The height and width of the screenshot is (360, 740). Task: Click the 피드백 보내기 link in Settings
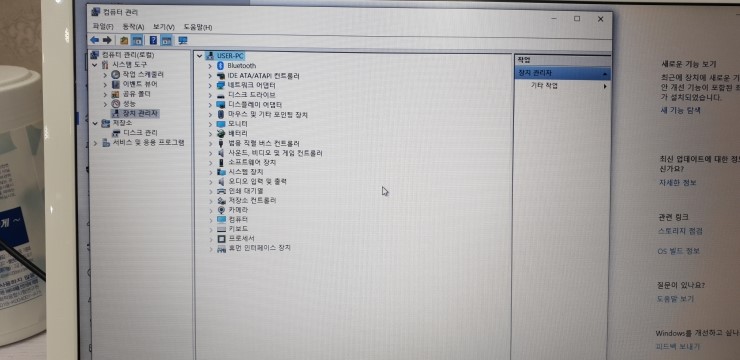tap(678, 346)
